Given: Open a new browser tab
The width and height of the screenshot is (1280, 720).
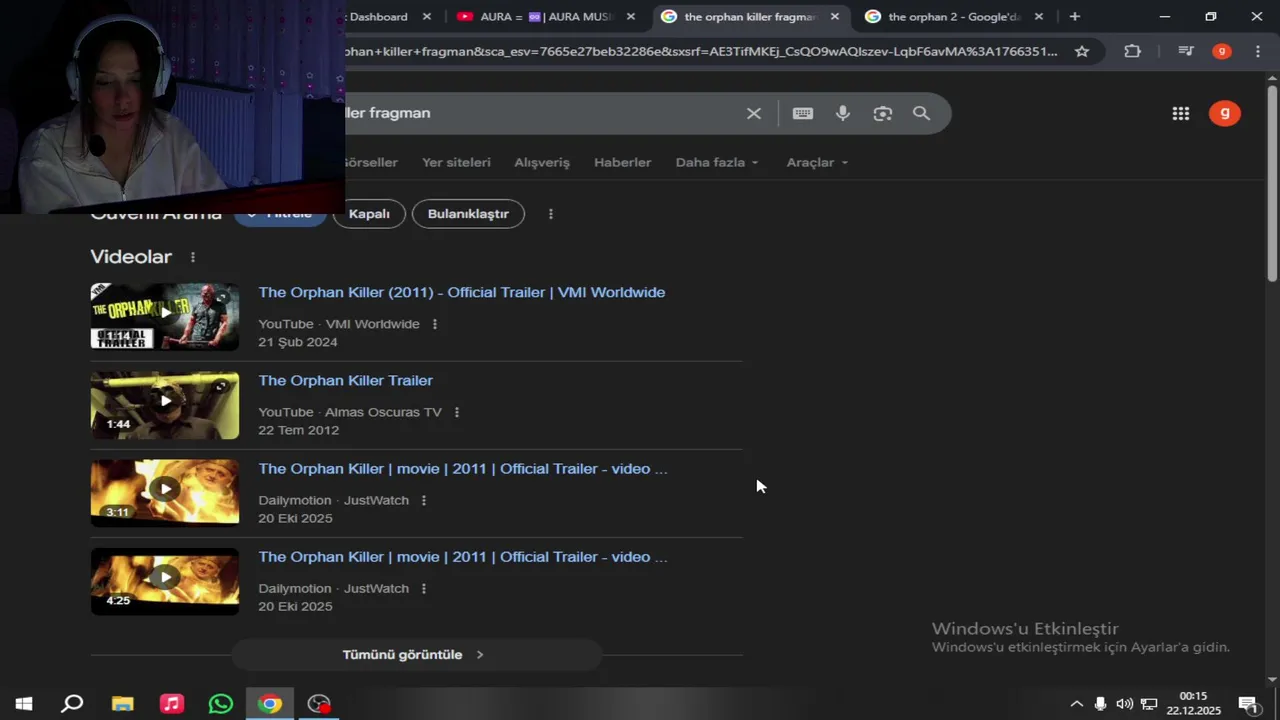Looking at the screenshot, I should click(x=1075, y=16).
